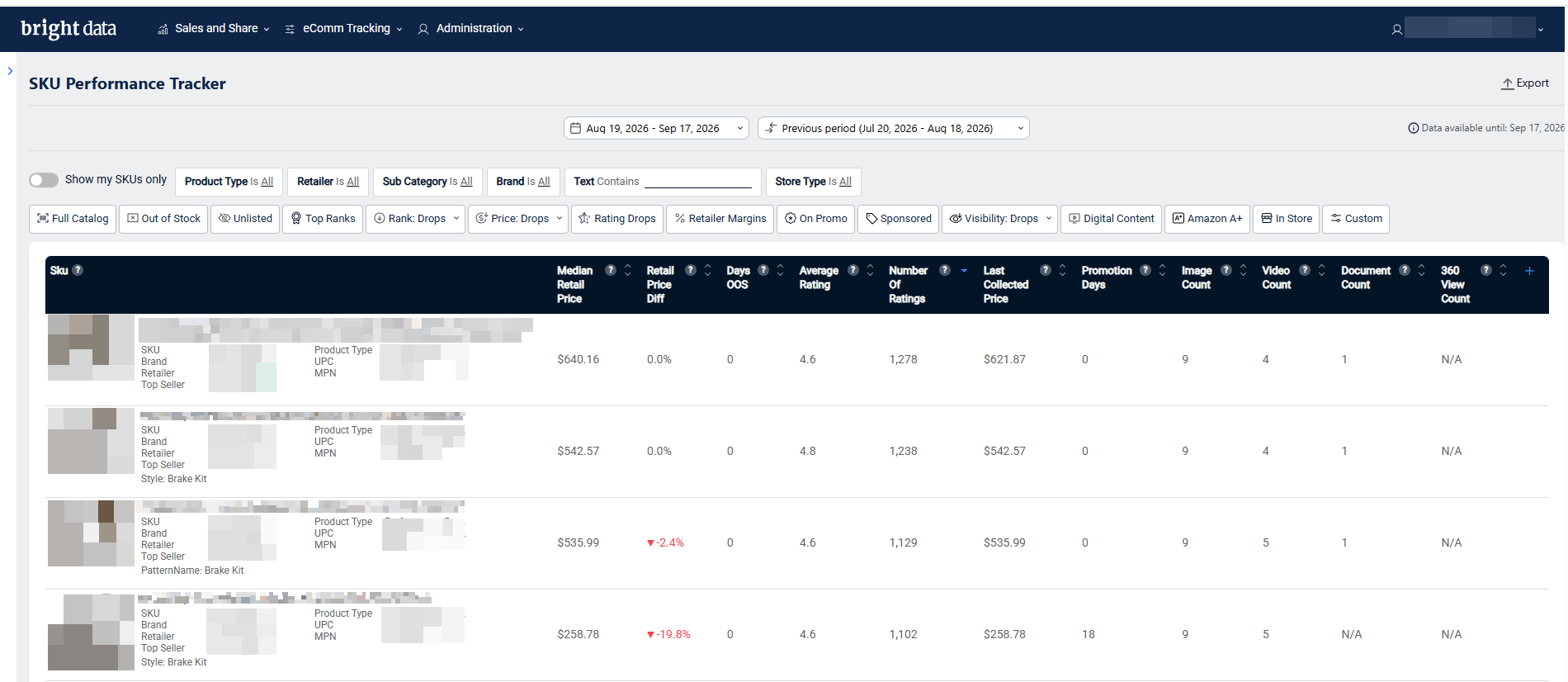Change the Sub Category filter All link

pyautogui.click(x=466, y=182)
